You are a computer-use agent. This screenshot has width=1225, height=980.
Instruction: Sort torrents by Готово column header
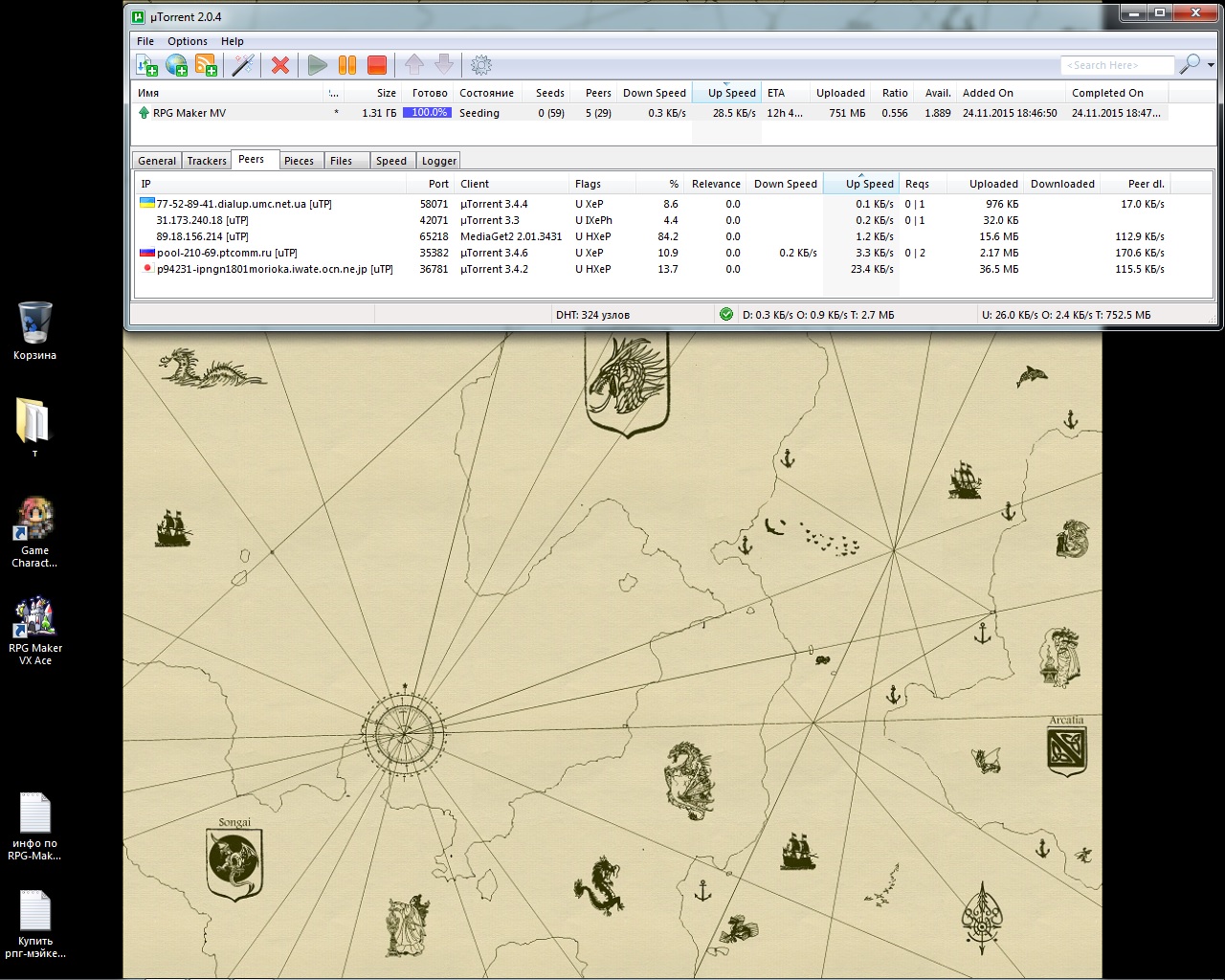[x=428, y=93]
